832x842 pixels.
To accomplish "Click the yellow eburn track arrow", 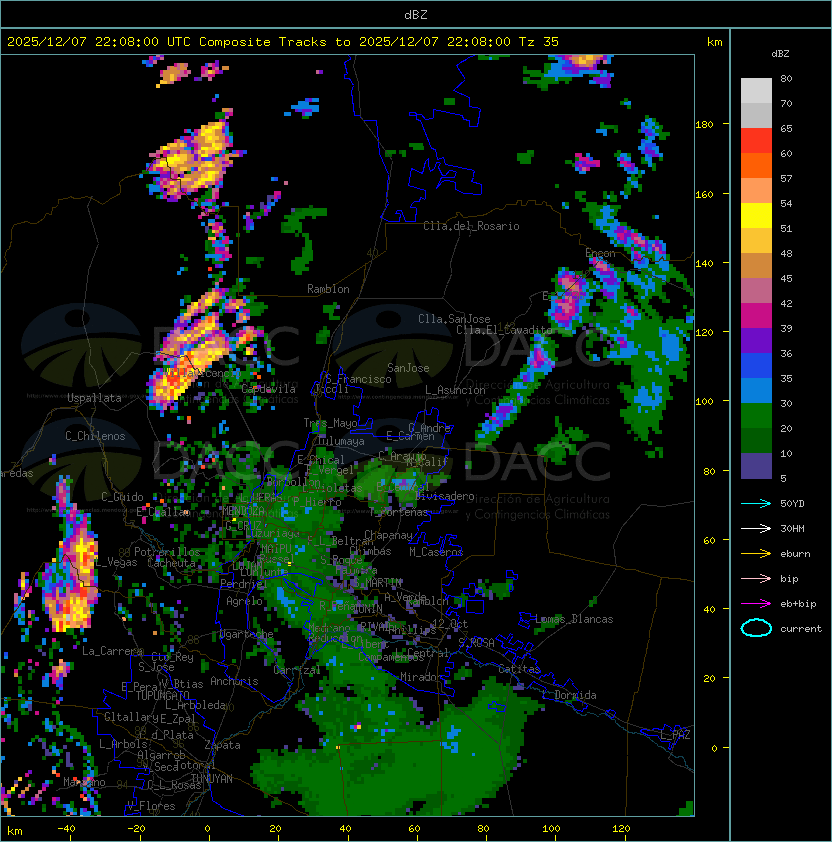I will coord(756,554).
